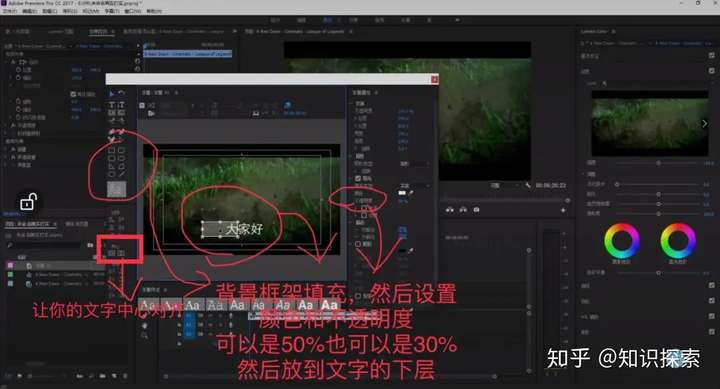Image resolution: width=720 pixels, height=389 pixels.
Task: Choose the Line drawing tool
Action: 121,174
